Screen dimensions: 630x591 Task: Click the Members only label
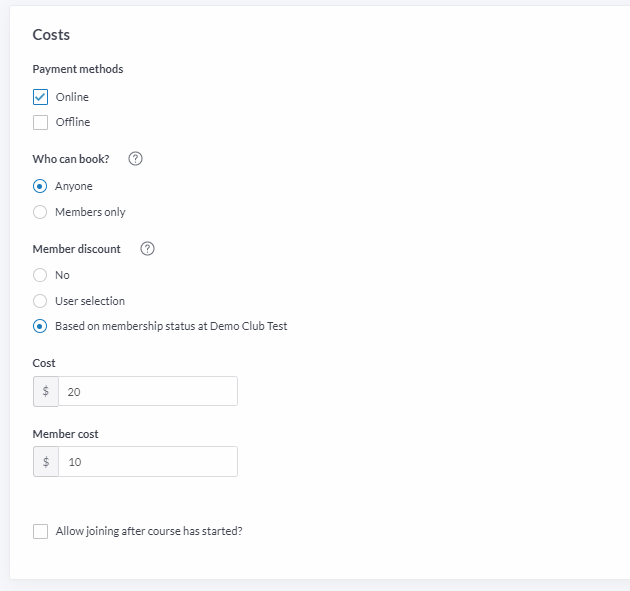click(90, 212)
